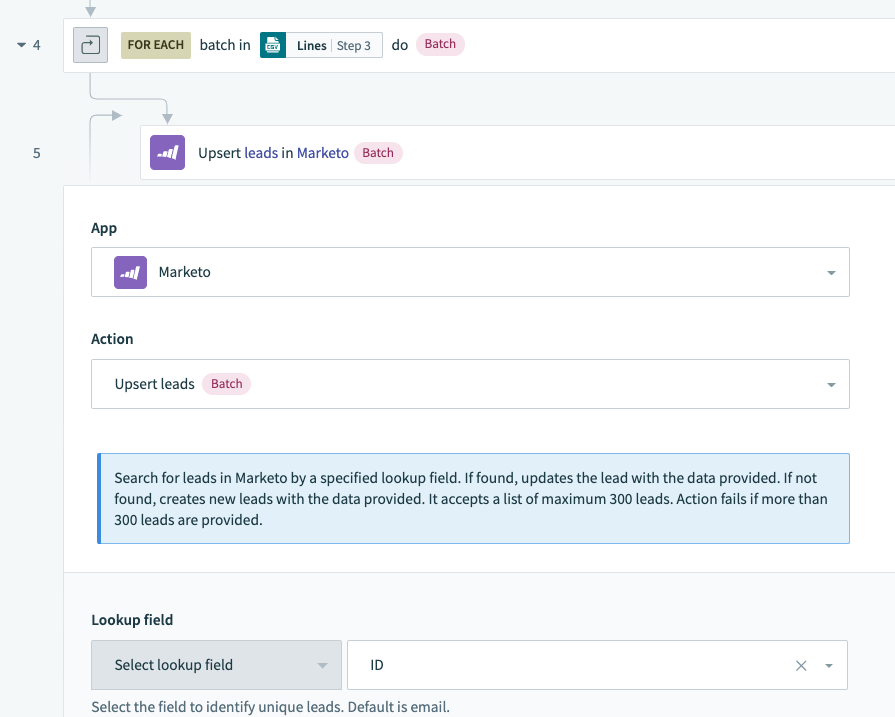Click the CSV Lines icon in step 4
895x717 pixels.
(x=273, y=45)
